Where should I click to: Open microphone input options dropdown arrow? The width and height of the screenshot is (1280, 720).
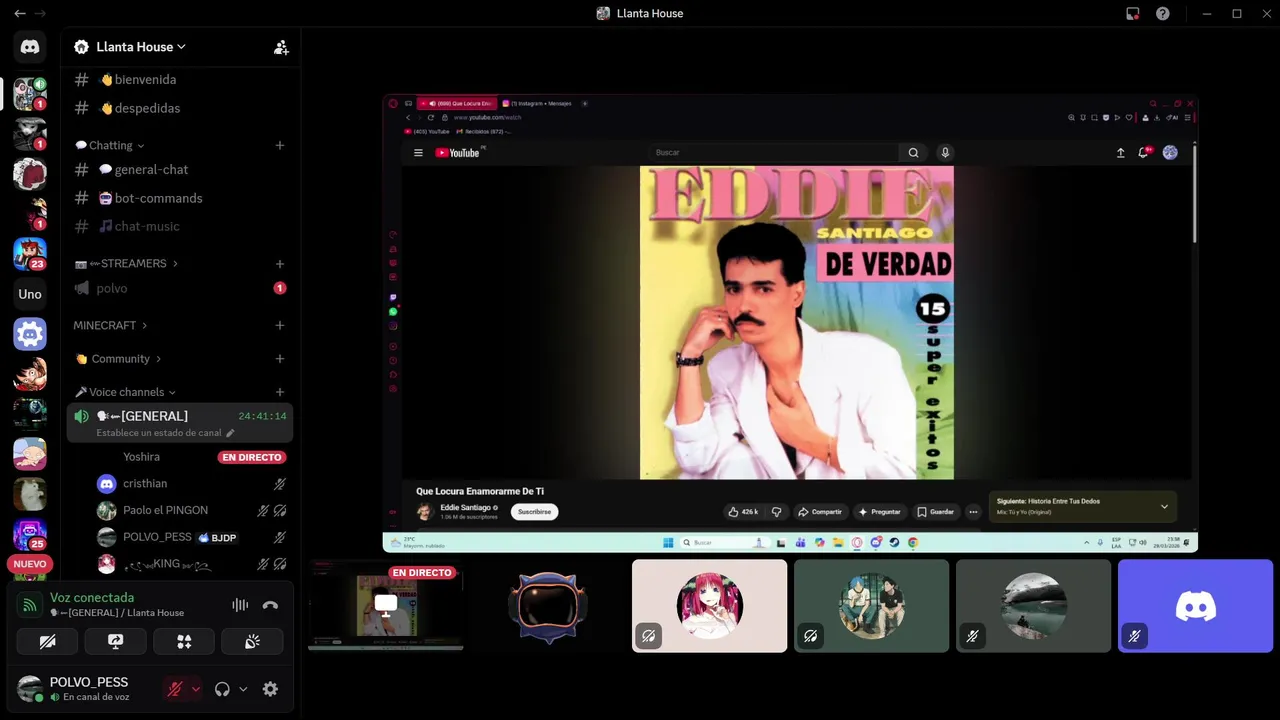click(x=196, y=689)
